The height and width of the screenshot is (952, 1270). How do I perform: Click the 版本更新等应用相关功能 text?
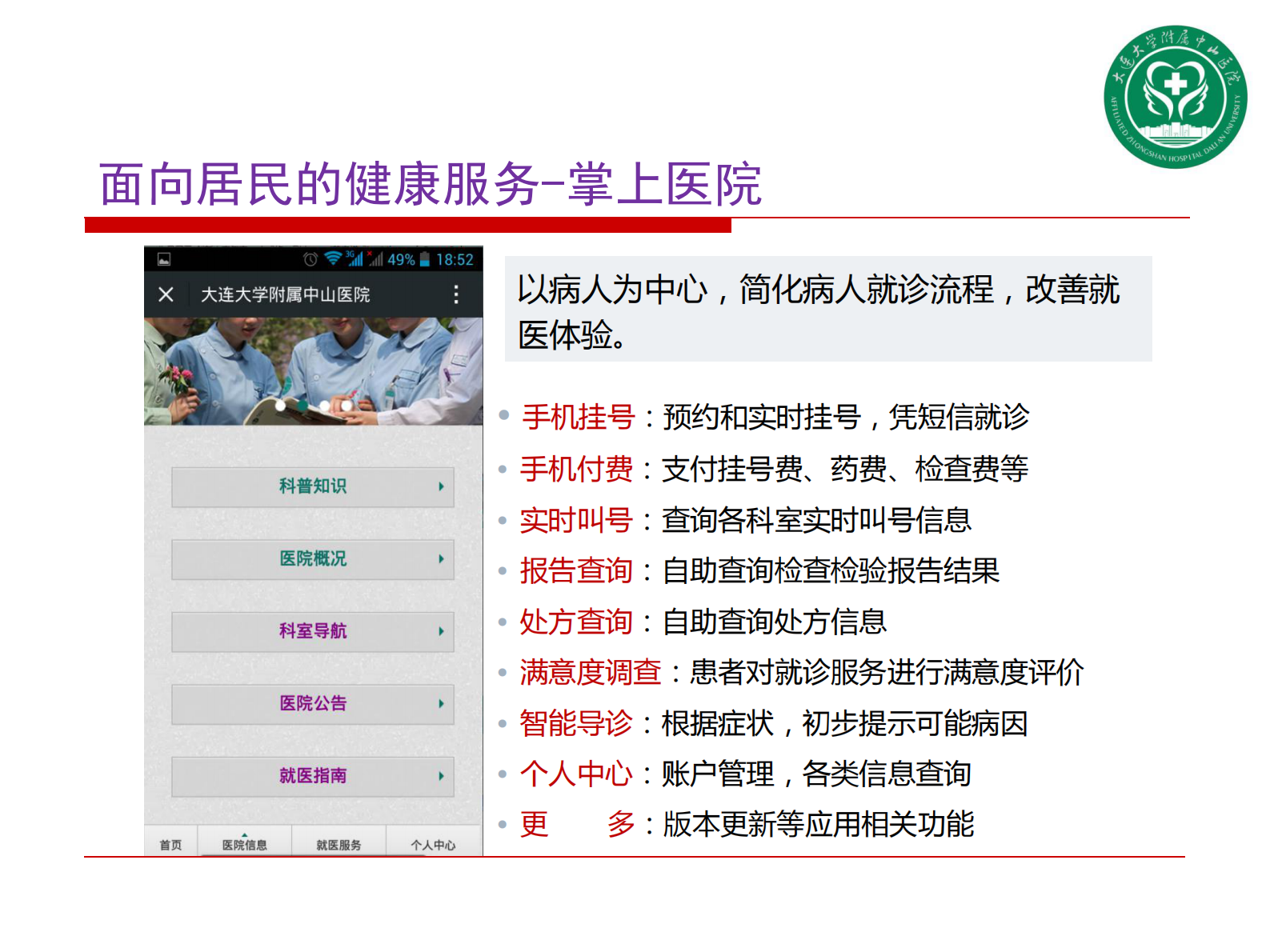tap(819, 824)
